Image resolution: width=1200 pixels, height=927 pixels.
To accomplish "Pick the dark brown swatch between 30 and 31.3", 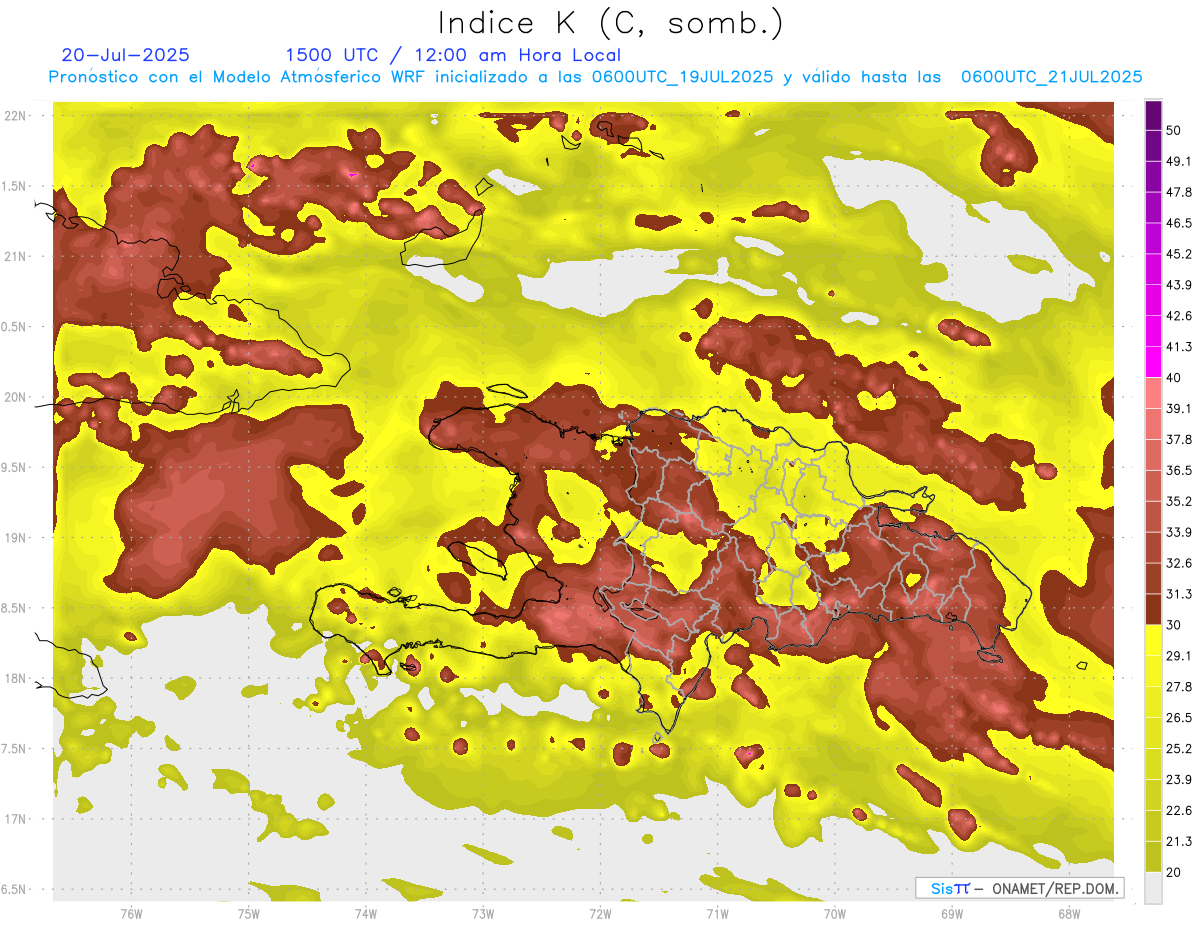I will [x=1153, y=609].
